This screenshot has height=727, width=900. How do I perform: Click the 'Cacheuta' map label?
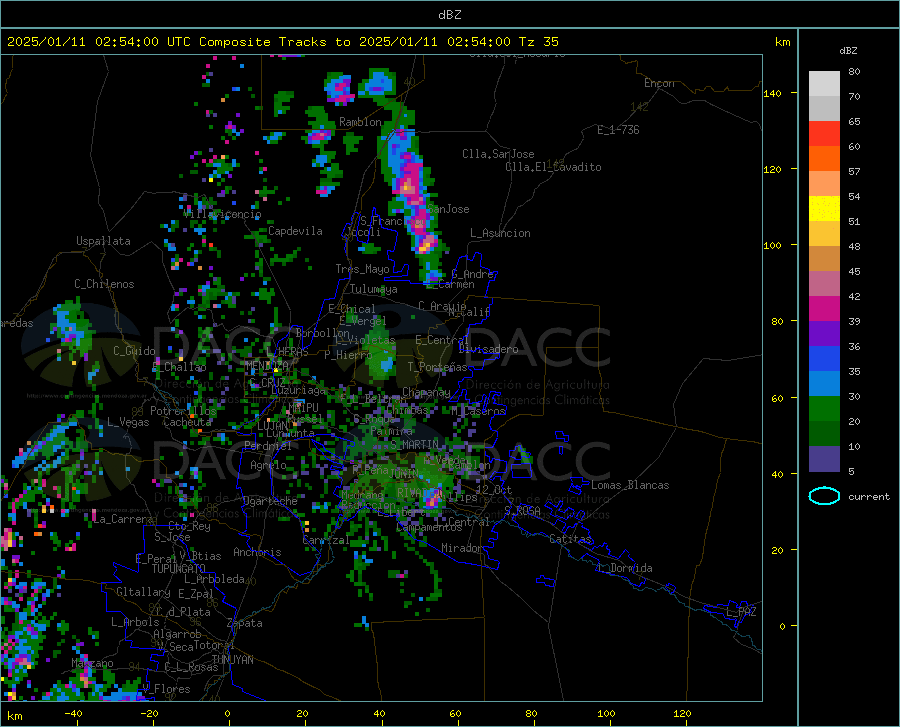click(x=187, y=422)
